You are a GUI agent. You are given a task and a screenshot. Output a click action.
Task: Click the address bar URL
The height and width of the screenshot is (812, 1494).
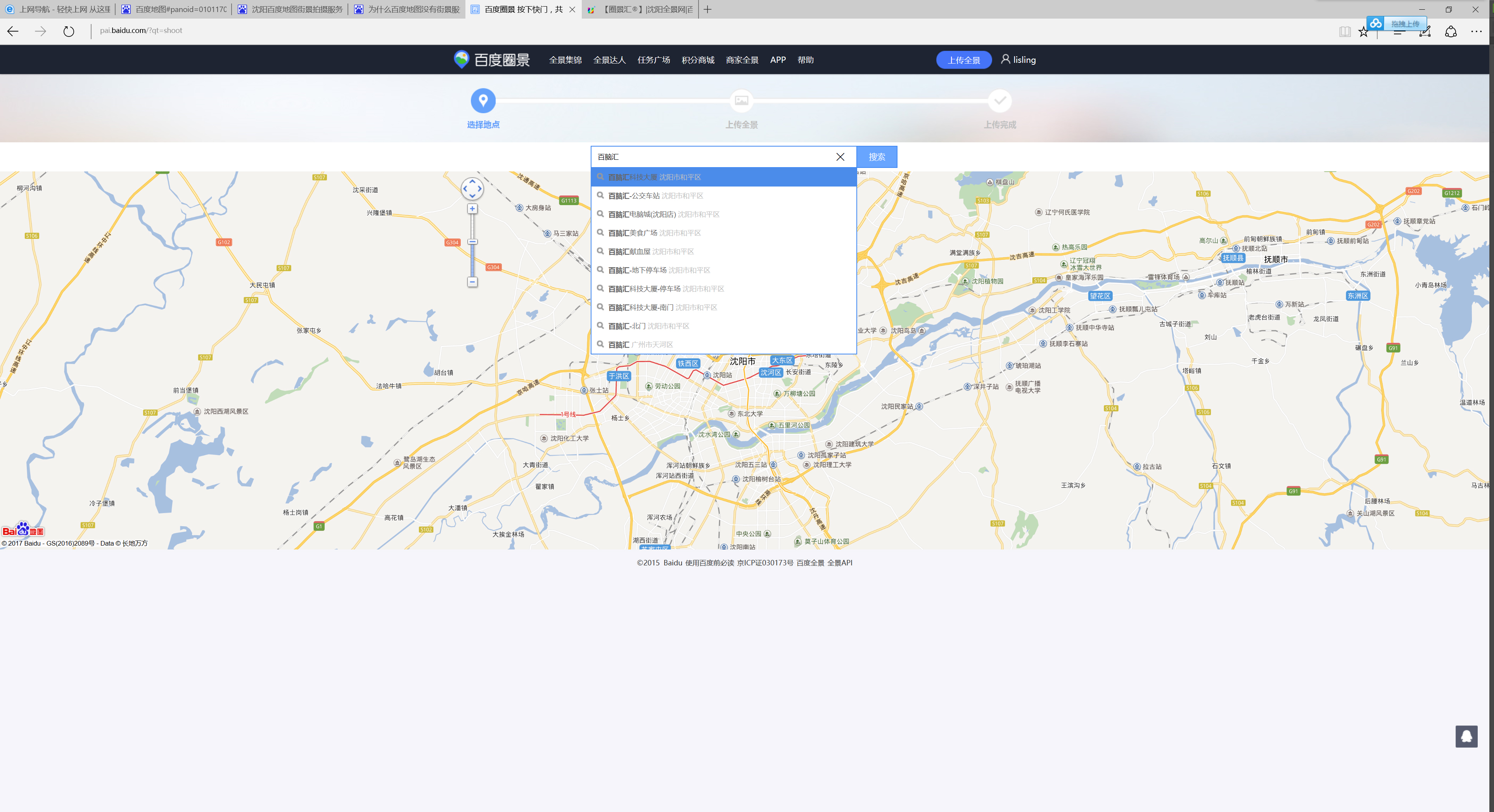141,31
